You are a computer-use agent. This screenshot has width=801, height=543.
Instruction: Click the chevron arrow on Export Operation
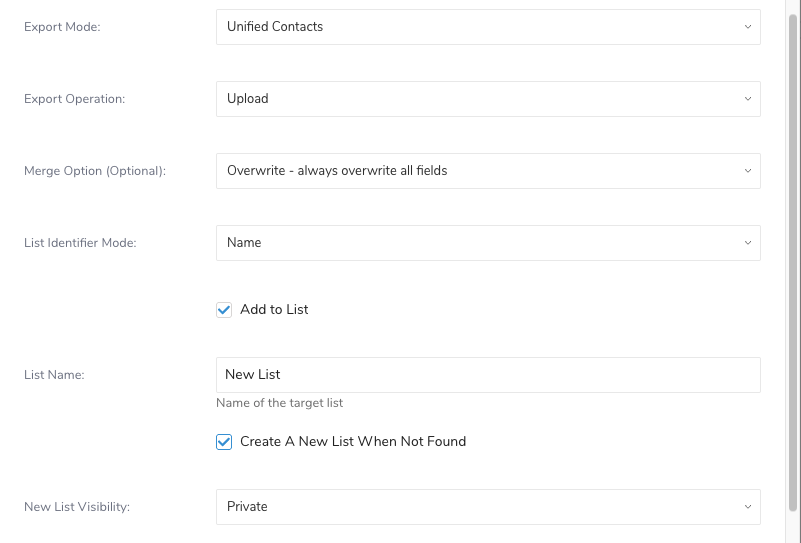click(747, 99)
